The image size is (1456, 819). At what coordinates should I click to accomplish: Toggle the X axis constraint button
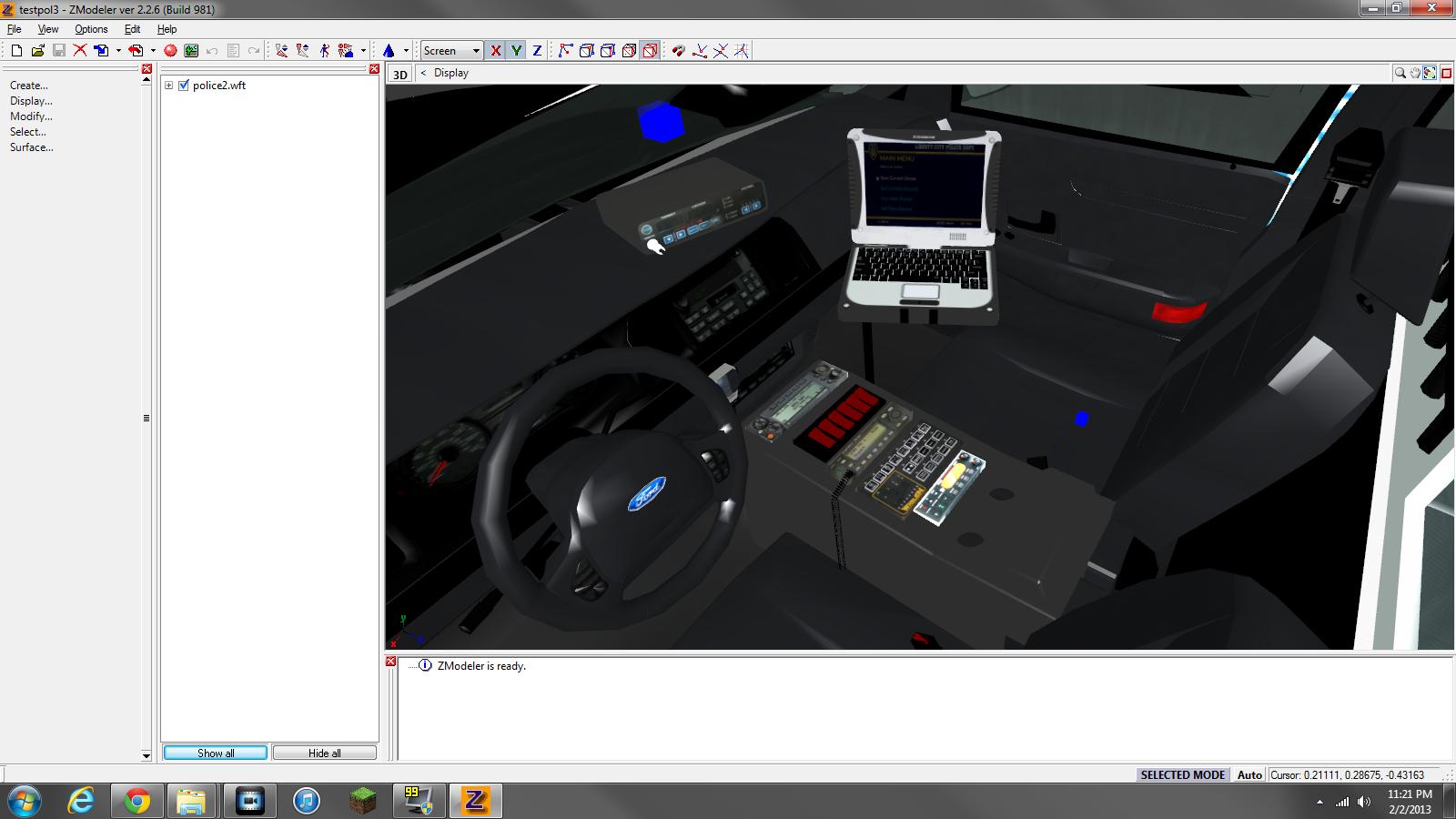(495, 51)
